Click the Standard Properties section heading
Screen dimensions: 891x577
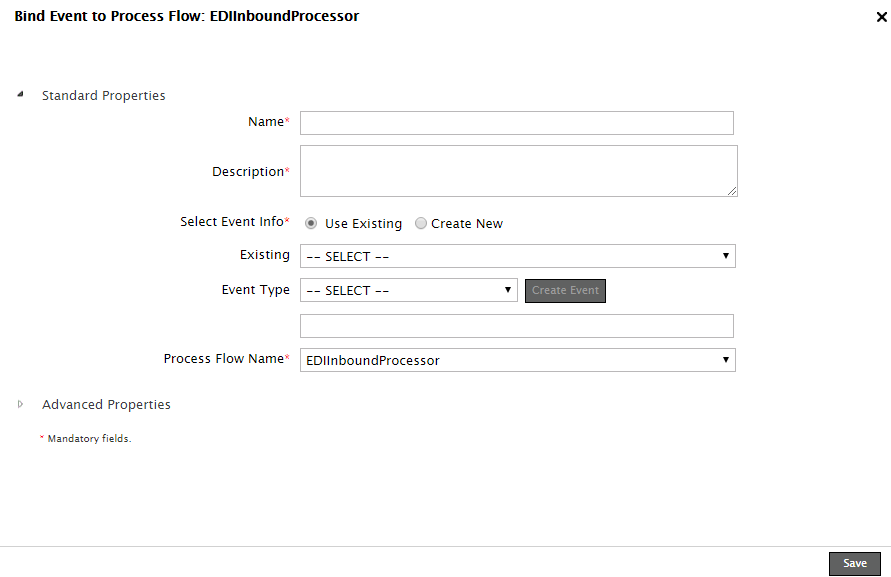tap(103, 96)
